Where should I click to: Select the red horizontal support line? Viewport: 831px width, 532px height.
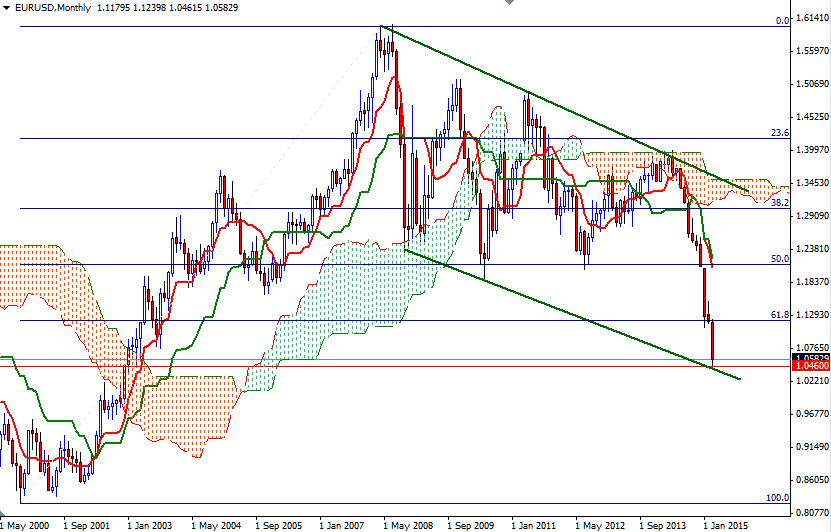[395, 366]
